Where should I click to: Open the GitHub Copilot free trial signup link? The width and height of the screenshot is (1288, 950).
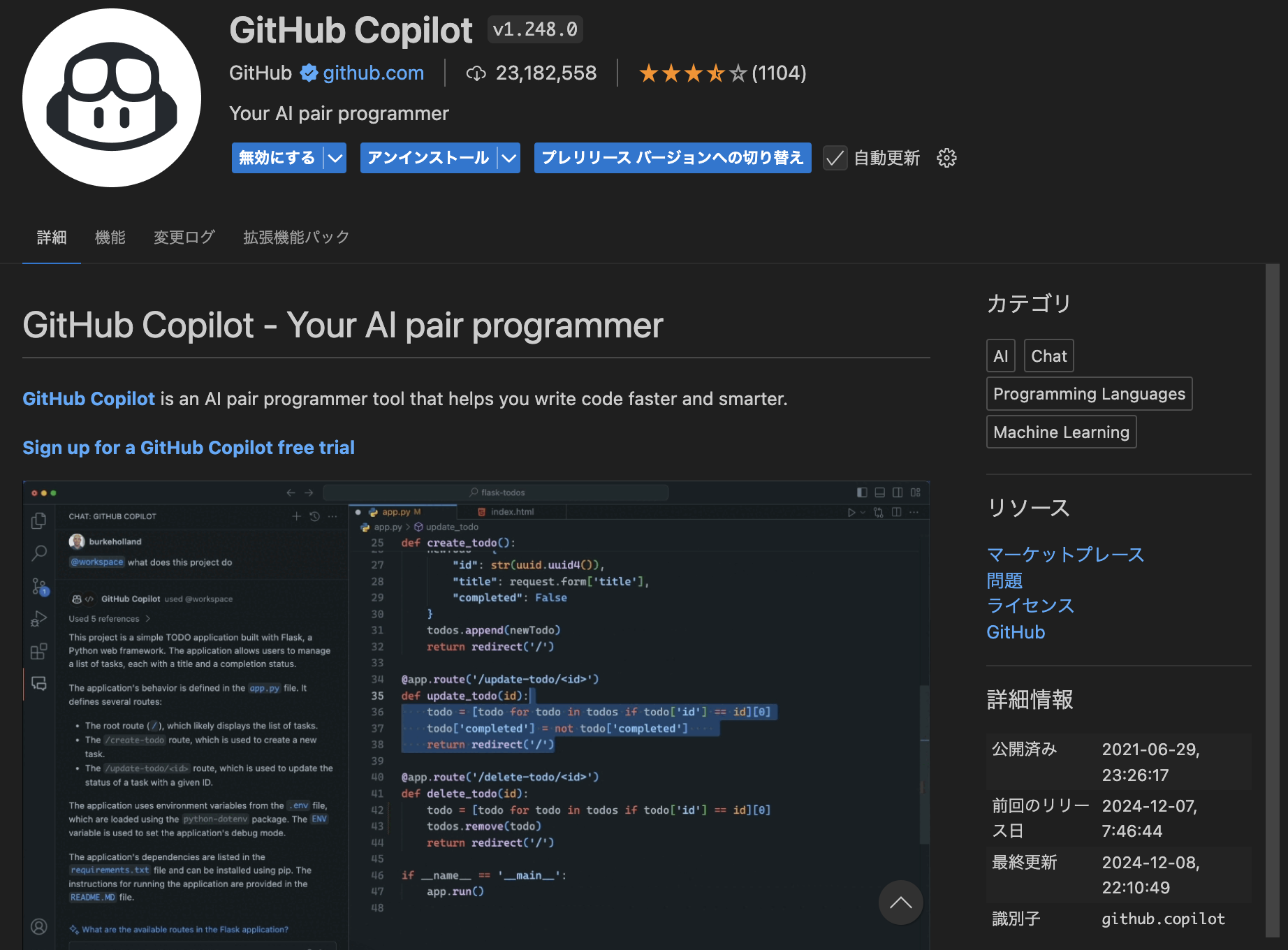pos(188,448)
